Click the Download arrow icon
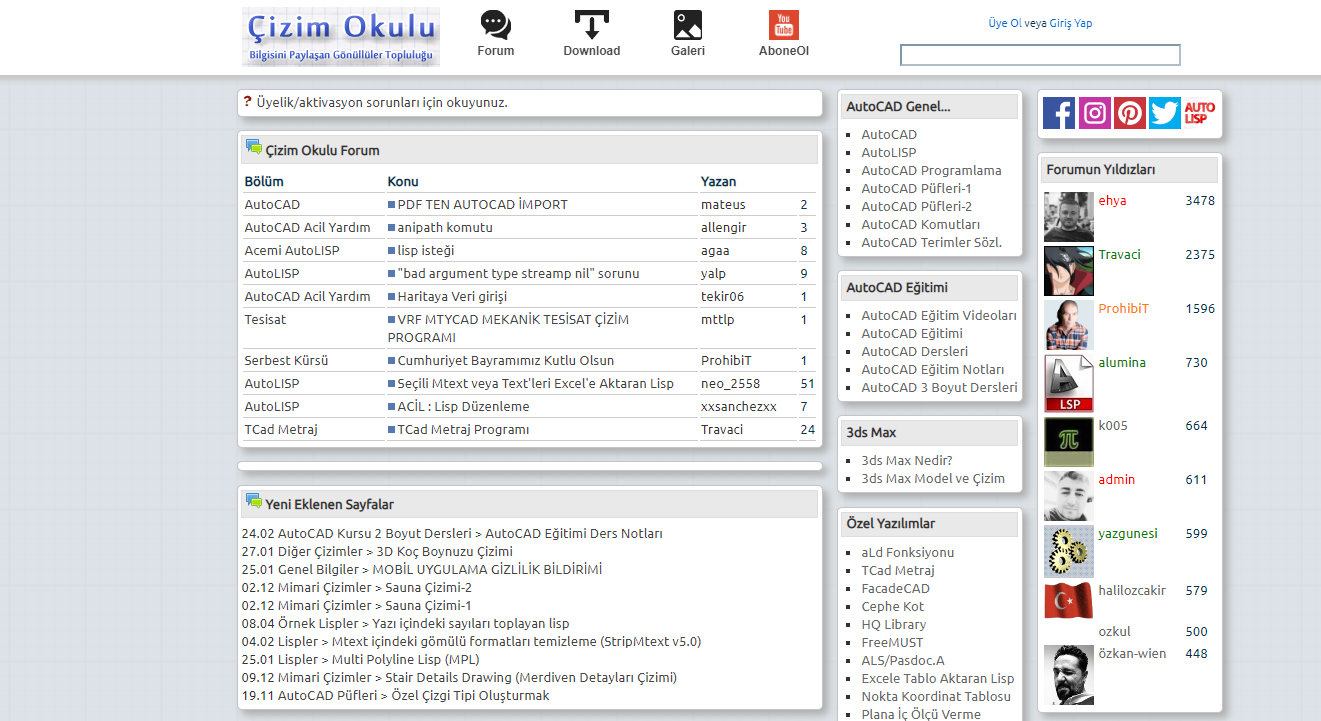Screen dimensions: 1321x721 [591, 24]
